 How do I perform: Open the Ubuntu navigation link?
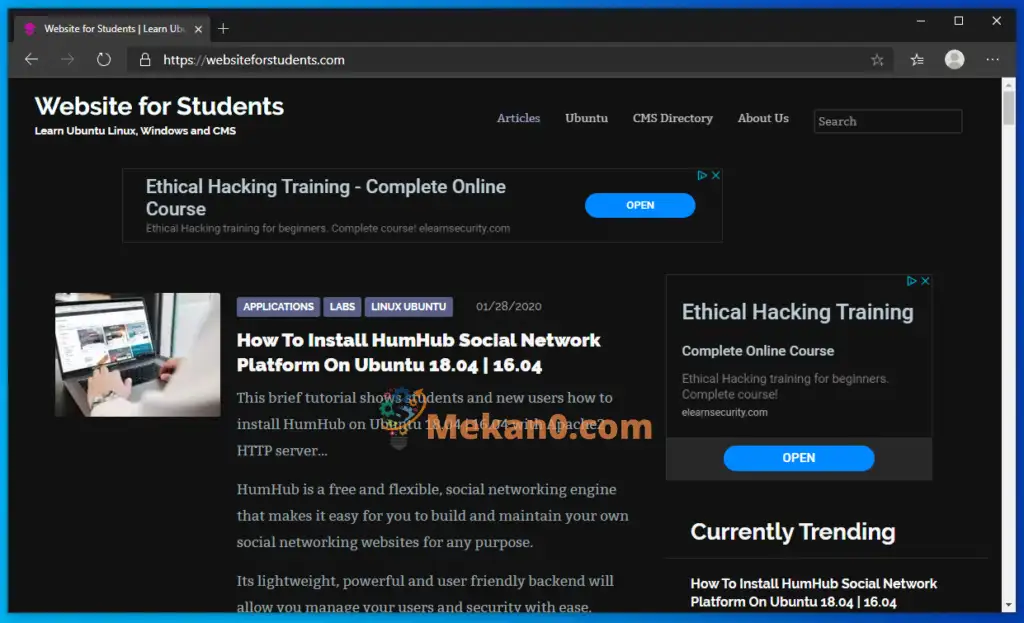tap(586, 118)
